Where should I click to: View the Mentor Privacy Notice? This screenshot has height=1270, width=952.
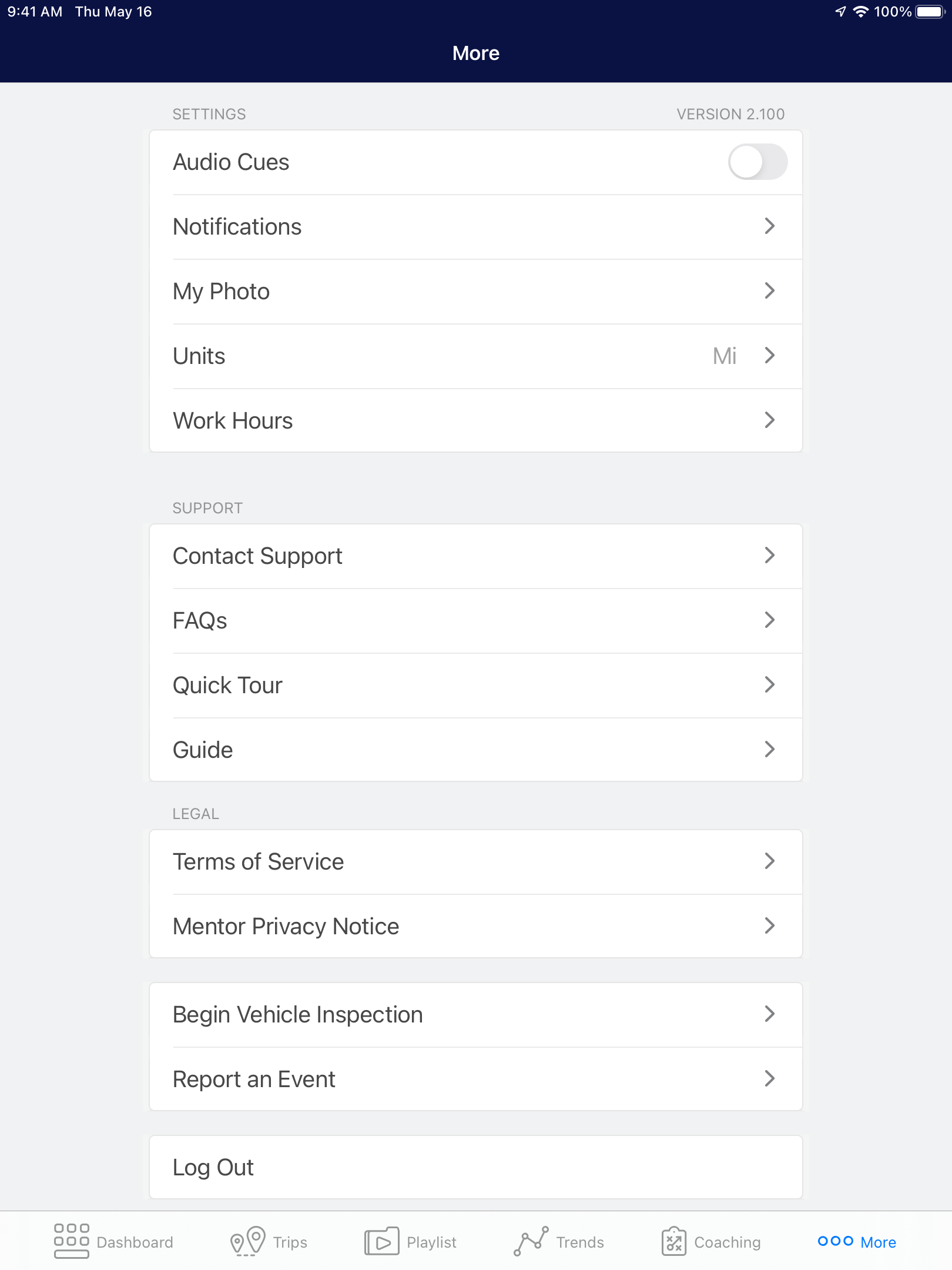[x=476, y=926]
